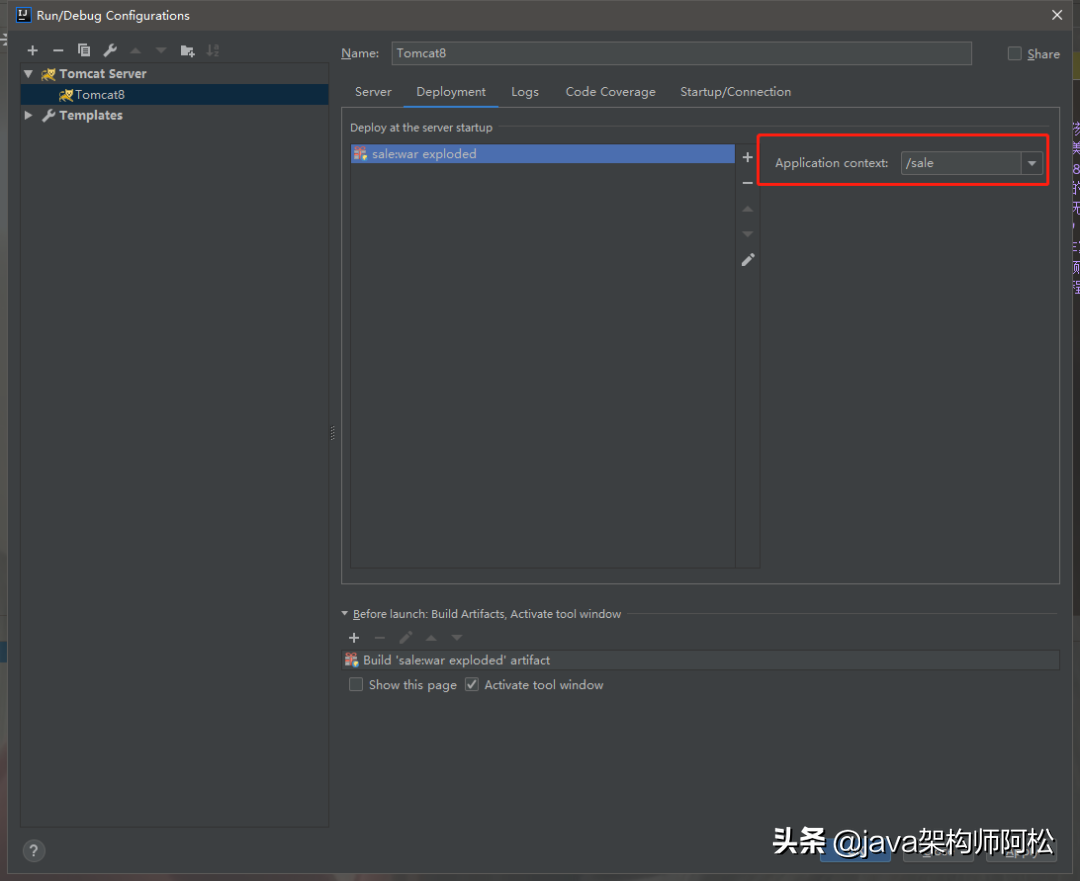The height and width of the screenshot is (881, 1080).
Task: Add a before launch task
Action: [x=353, y=637]
